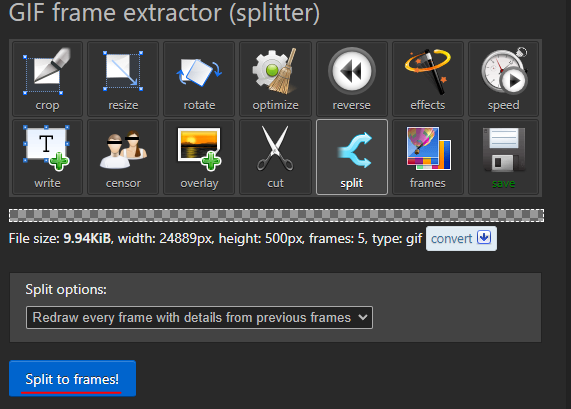Image resolution: width=571 pixels, height=409 pixels.
Task: Open the write text tool
Action: (47, 157)
